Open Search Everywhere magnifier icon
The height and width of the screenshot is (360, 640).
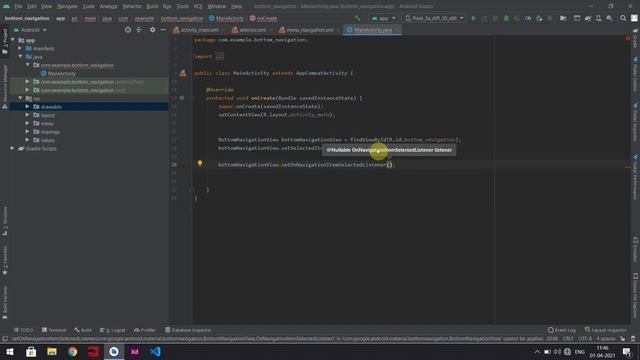tap(623, 18)
